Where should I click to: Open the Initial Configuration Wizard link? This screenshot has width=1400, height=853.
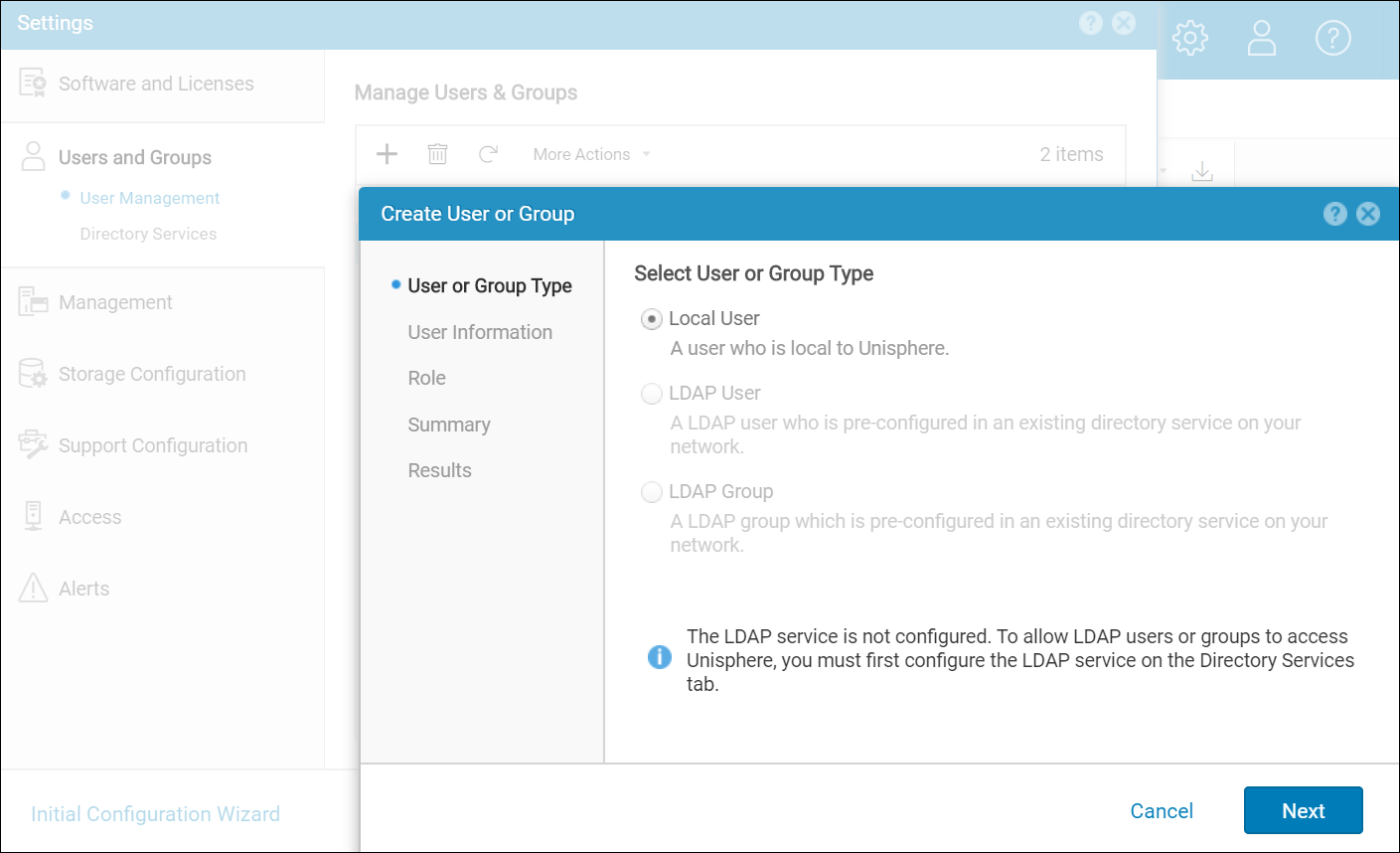pos(155,814)
